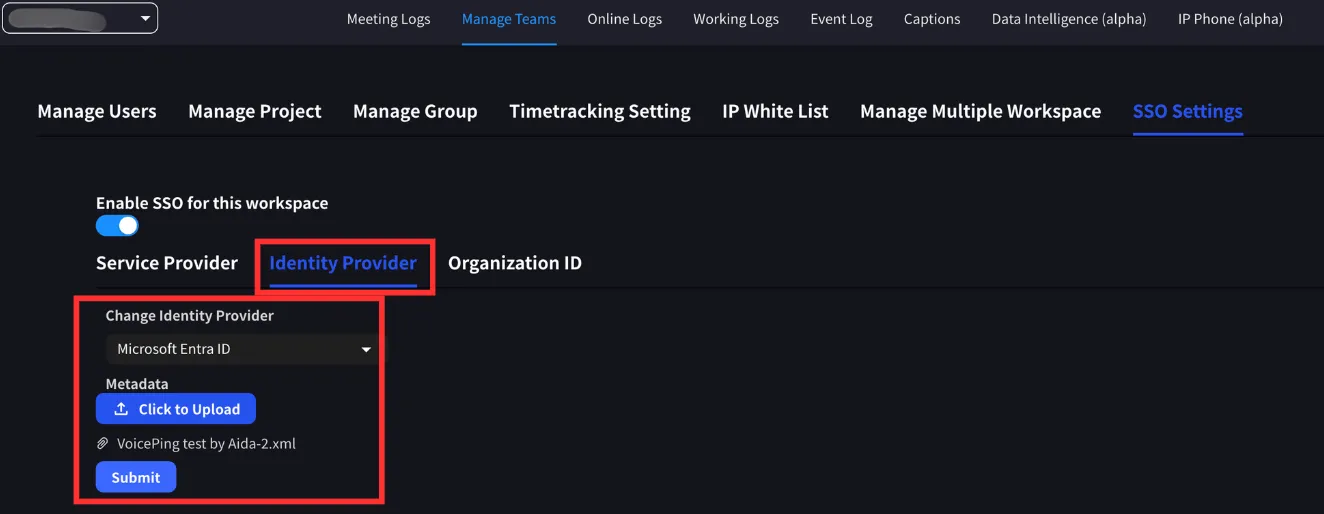This screenshot has height=514, width=1324.
Task: Open the Event Log page
Action: [x=841, y=19]
